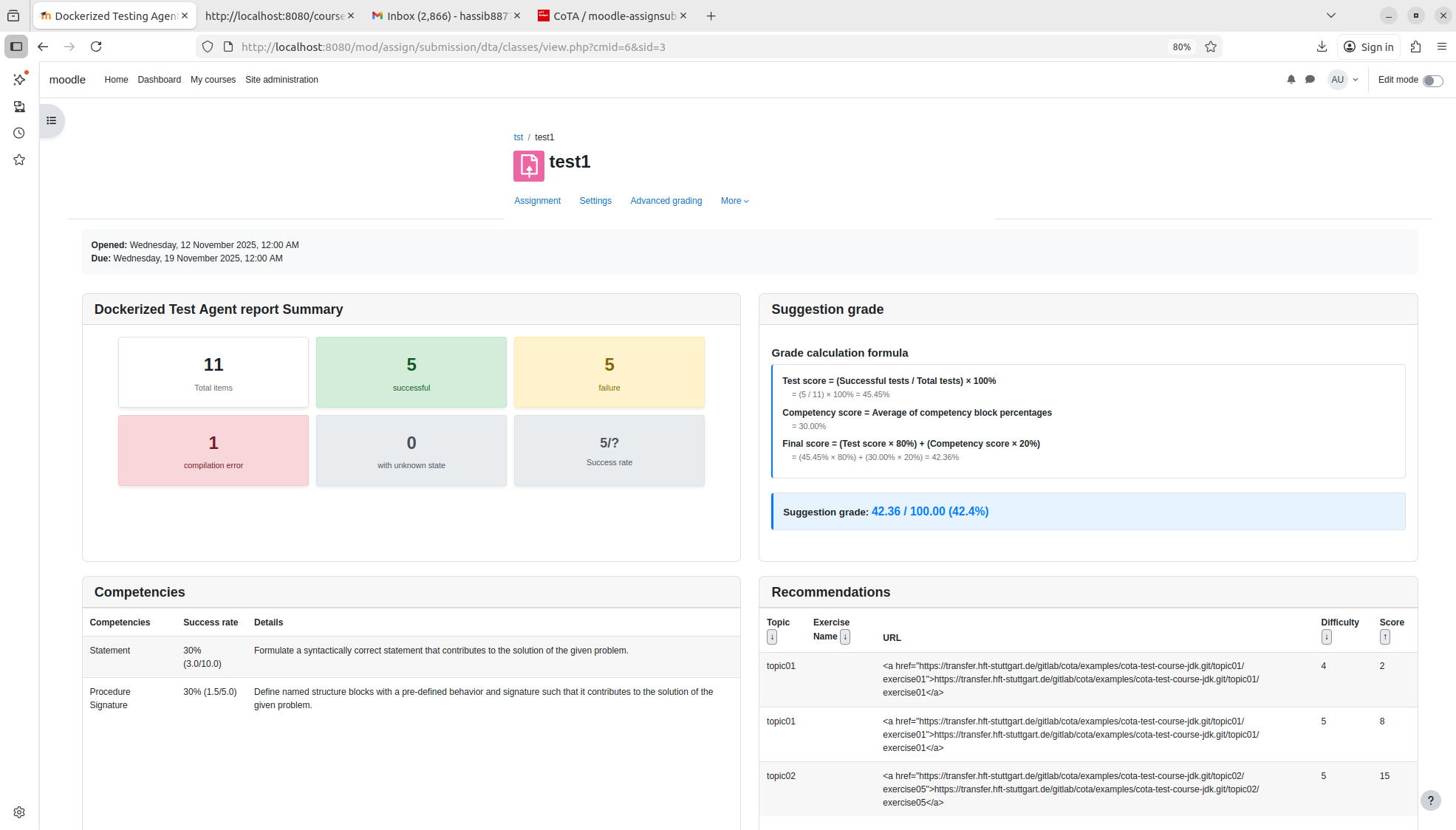Click the pink test1 assignment icon
The width and height of the screenshot is (1456, 830).
[529, 166]
